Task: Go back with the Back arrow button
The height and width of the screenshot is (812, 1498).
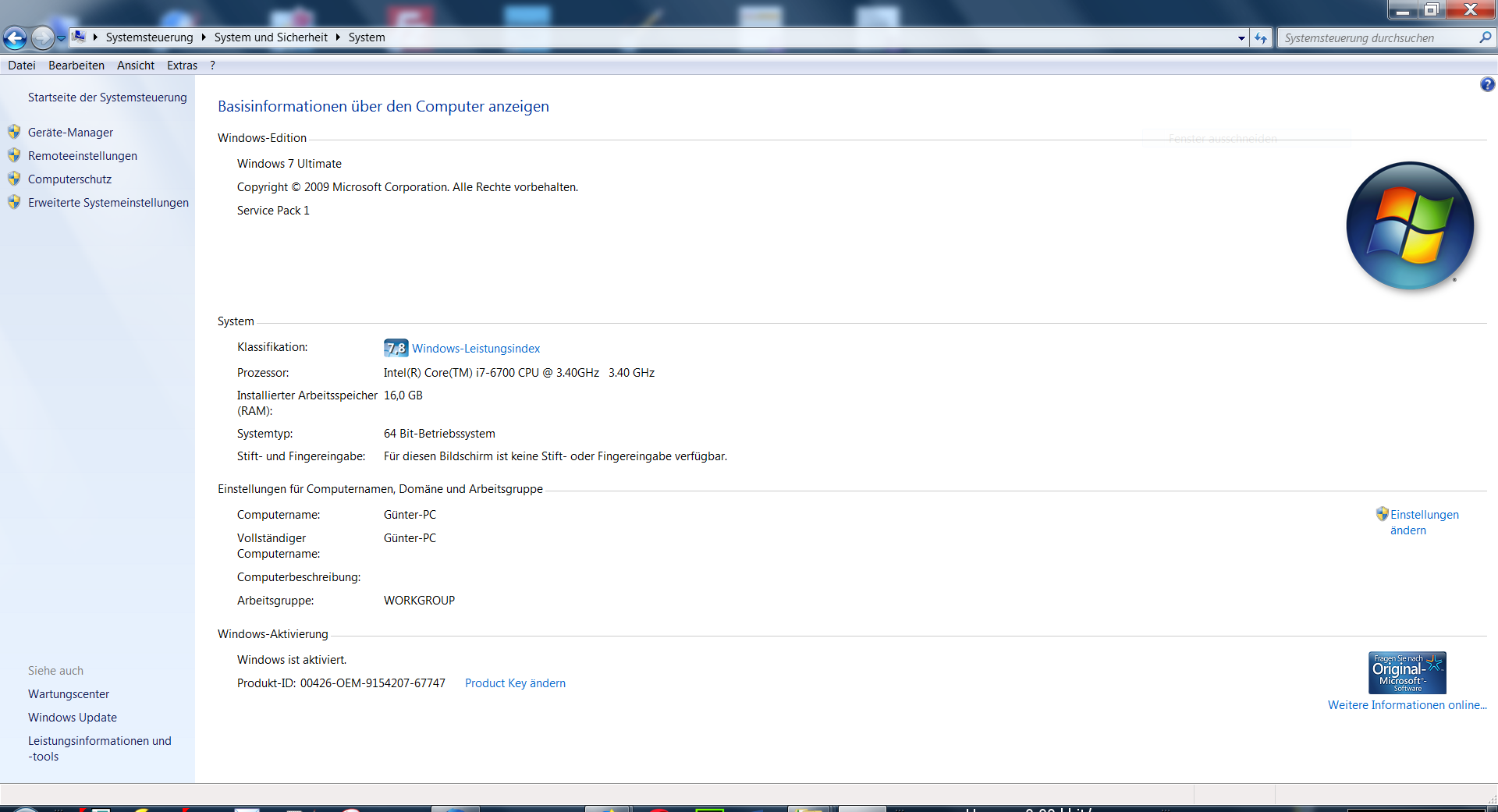Action: [x=15, y=37]
